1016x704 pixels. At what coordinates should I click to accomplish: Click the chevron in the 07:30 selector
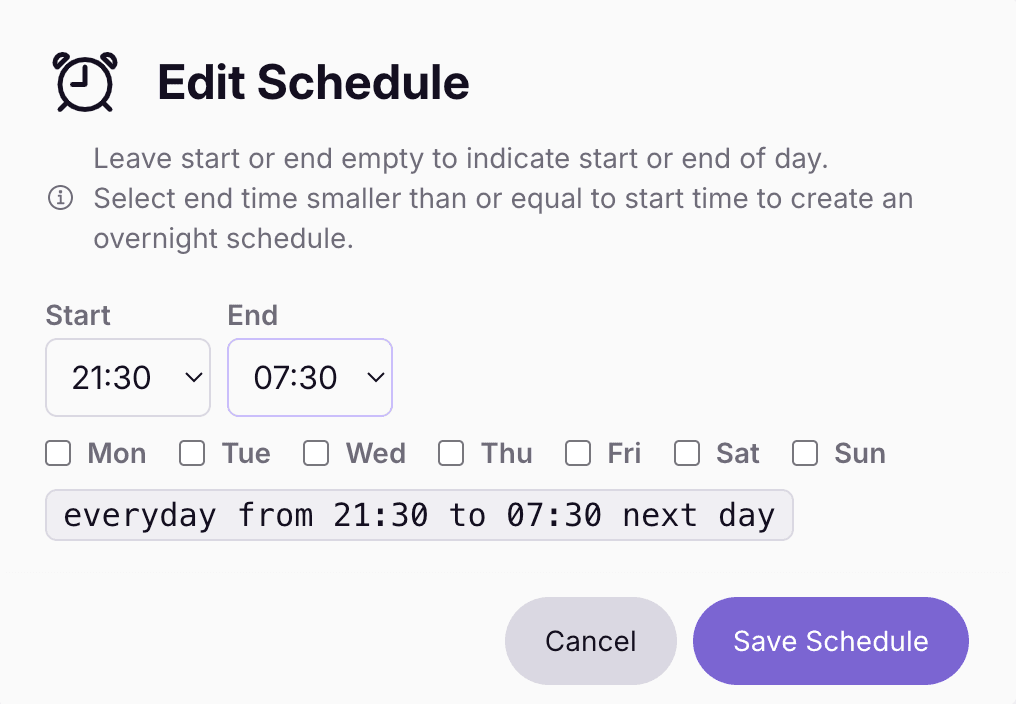click(376, 377)
